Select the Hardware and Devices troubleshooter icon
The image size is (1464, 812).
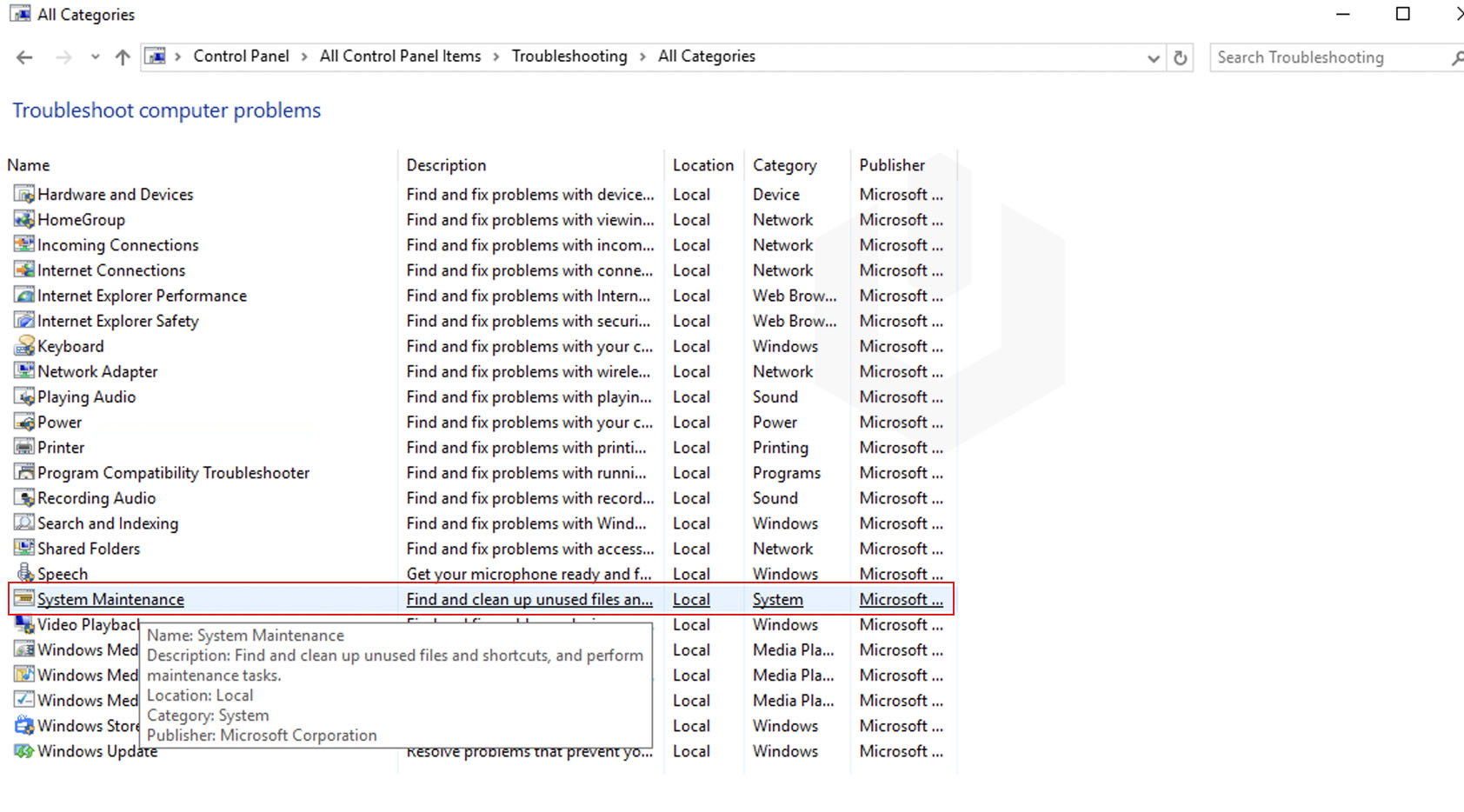[23, 194]
